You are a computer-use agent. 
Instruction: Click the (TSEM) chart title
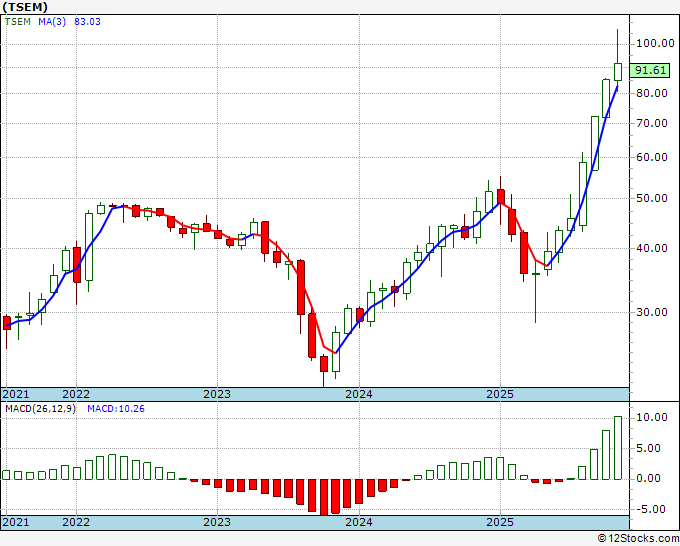click(x=24, y=7)
